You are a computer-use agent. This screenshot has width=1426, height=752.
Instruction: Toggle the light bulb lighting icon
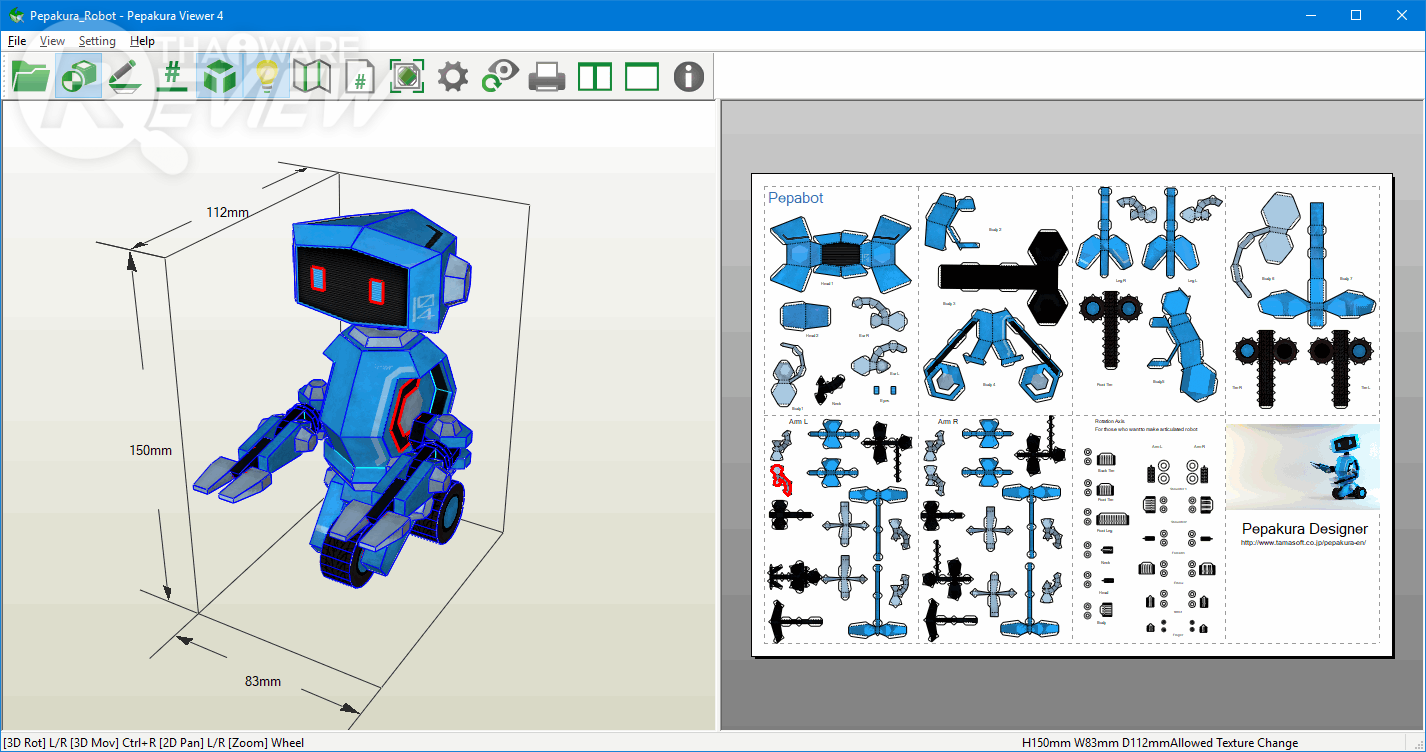(266, 76)
